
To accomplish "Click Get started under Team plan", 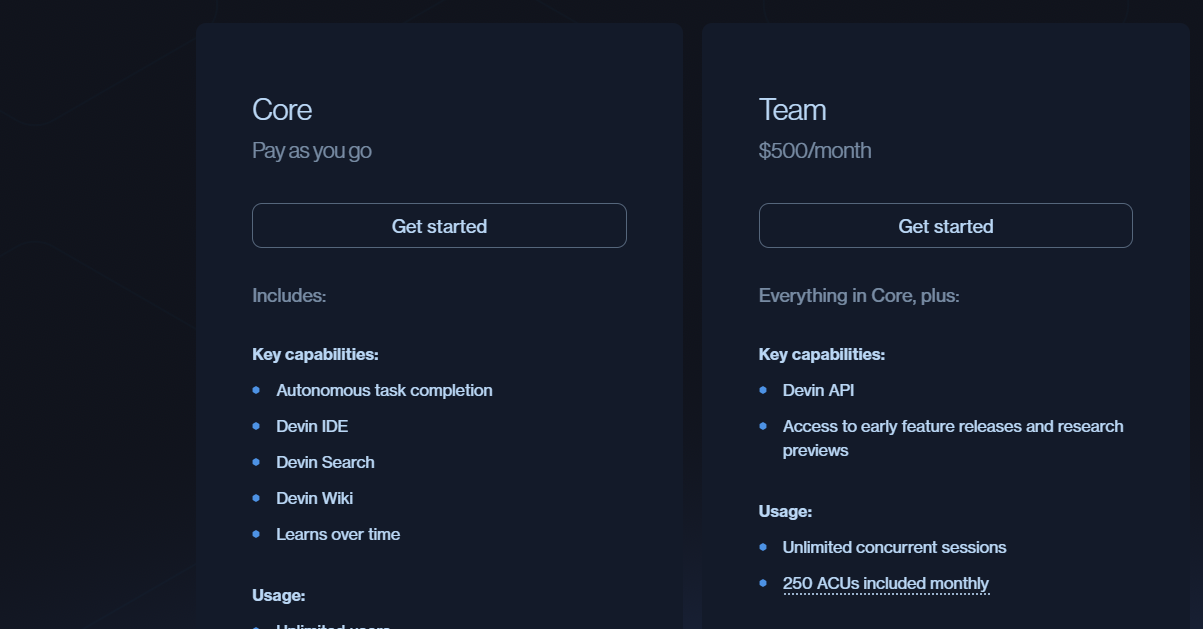I will (945, 226).
